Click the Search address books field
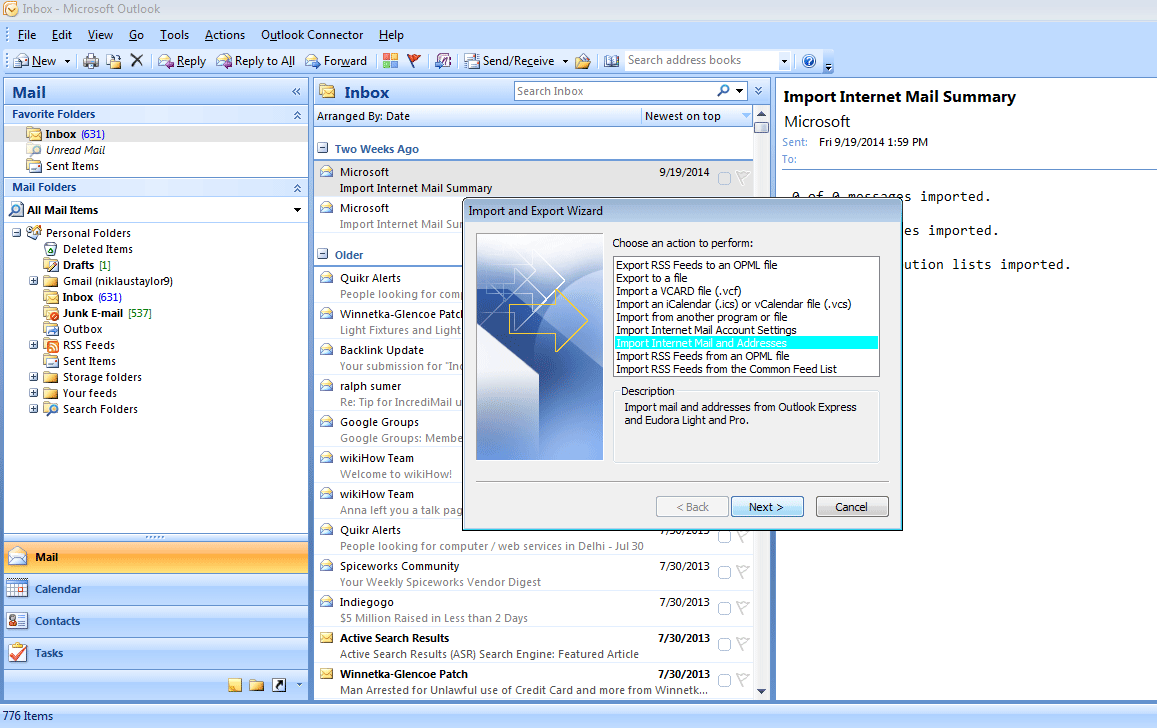Image resolution: width=1157 pixels, height=728 pixels. [x=701, y=60]
